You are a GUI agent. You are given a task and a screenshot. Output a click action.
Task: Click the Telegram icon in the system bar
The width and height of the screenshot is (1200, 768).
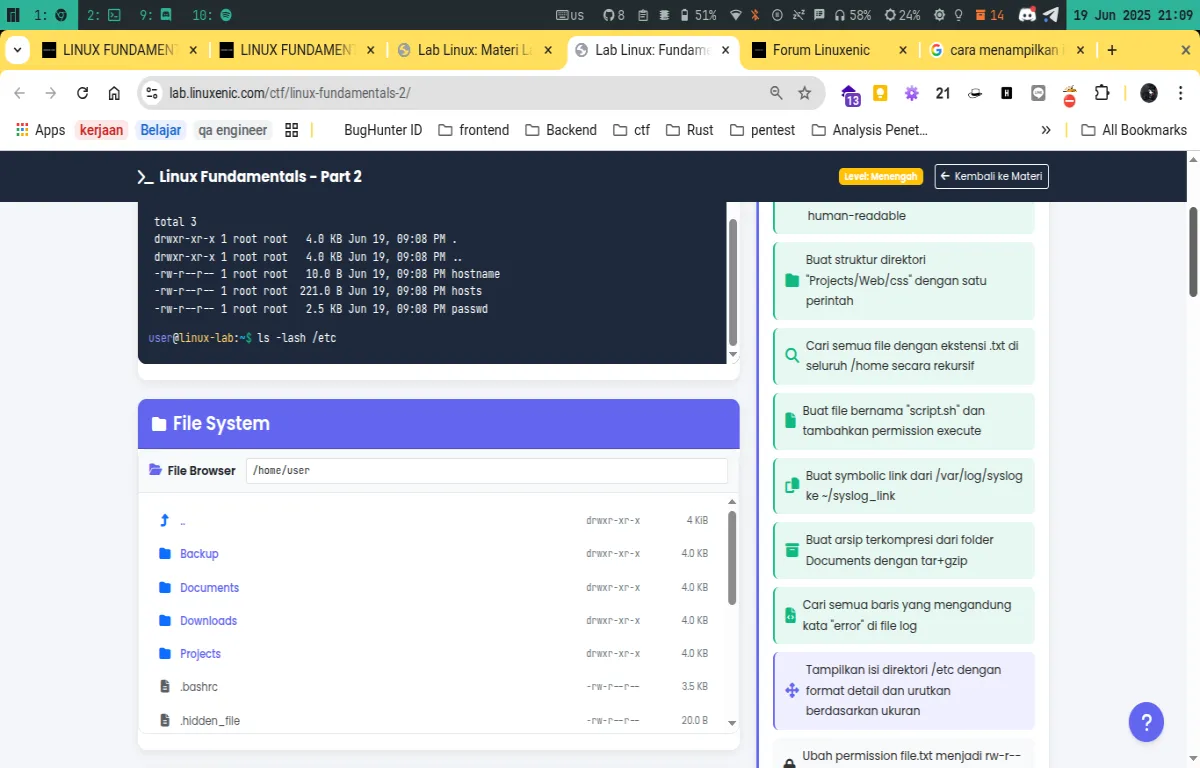(x=1050, y=15)
